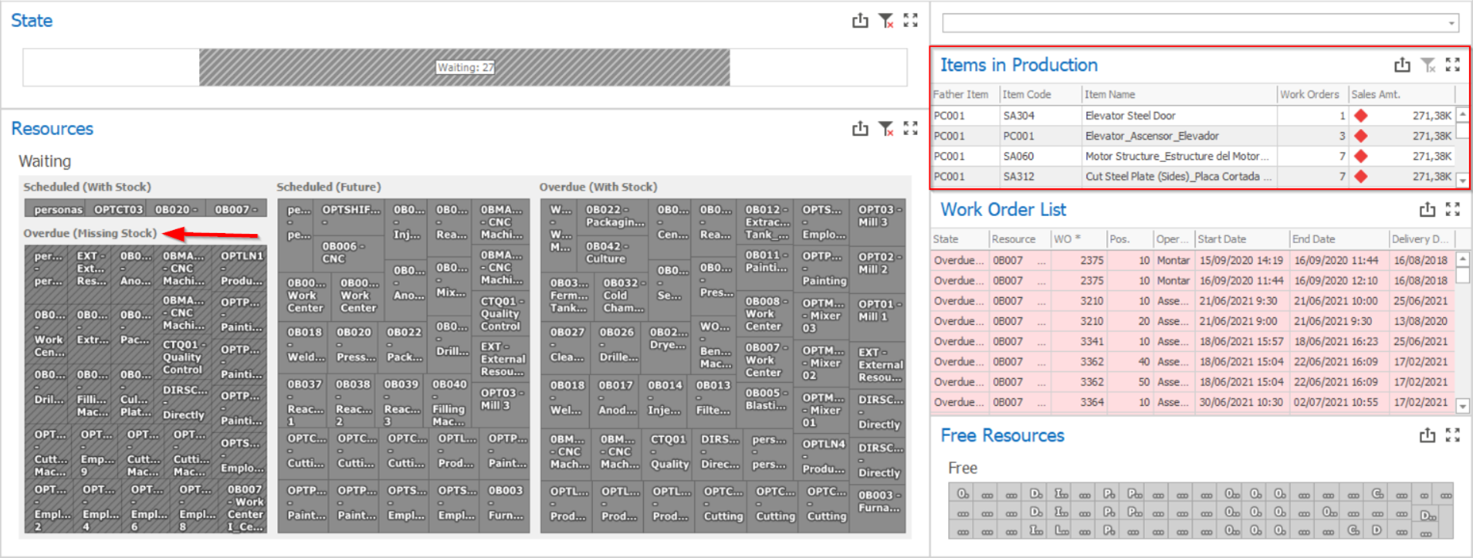Maximize the Resources panel
Image resolution: width=1473 pixels, height=558 pixels.
point(910,128)
